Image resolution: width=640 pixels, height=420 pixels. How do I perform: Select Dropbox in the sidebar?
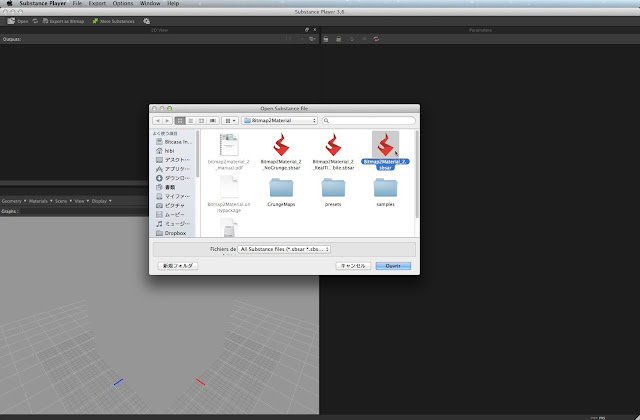tap(173, 233)
